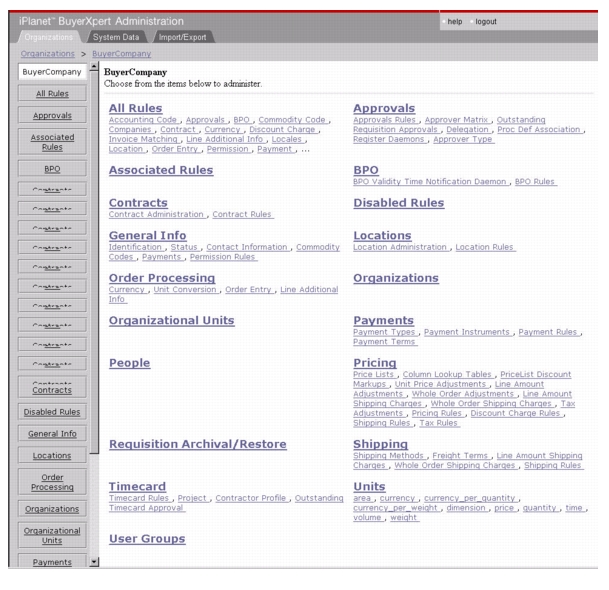The width and height of the screenshot is (609, 590).
Task: Click the sidebar scrollbar's down arrow
Action: pos(94,562)
